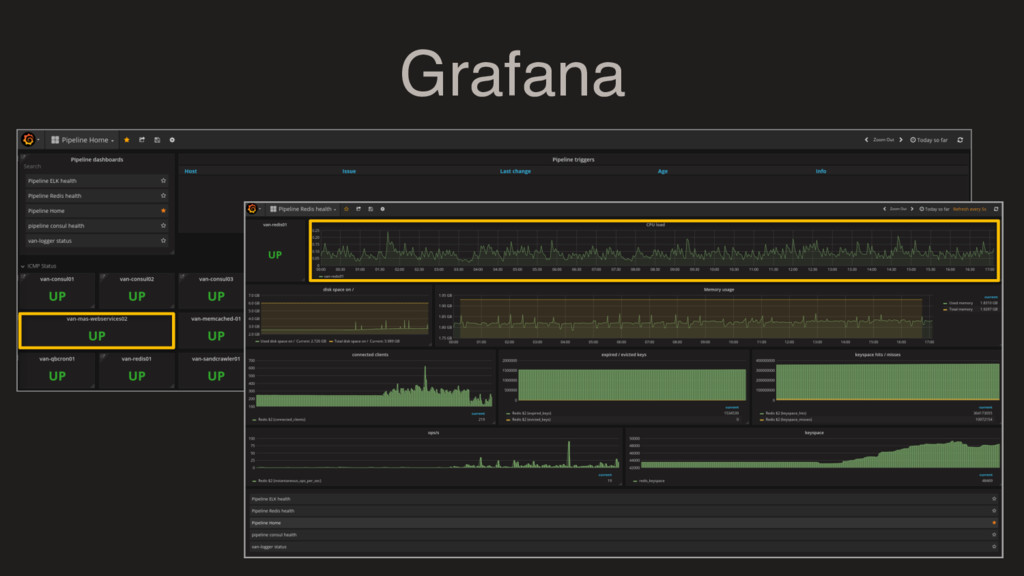Unstar Pipeline Home in left dashboards list

point(163,211)
